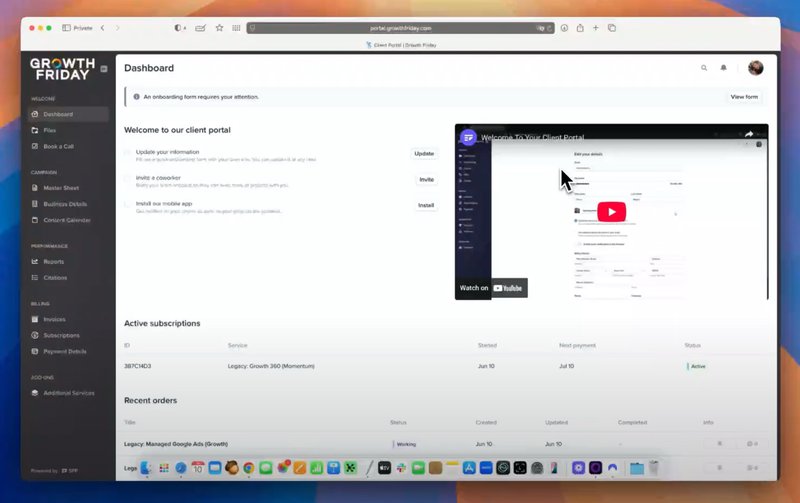The width and height of the screenshot is (800, 503).
Task: Open the Safari sidebar next to Private
Action: tap(66, 28)
